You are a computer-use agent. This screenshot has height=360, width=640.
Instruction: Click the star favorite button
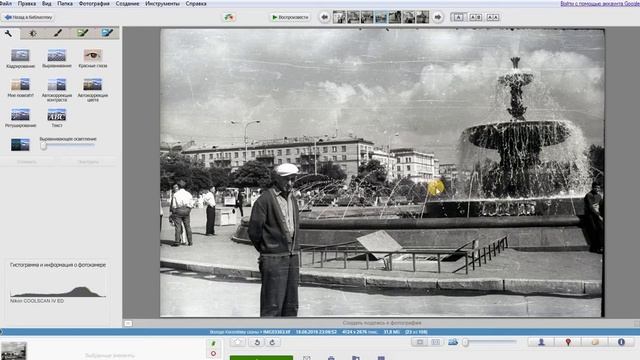tap(238, 342)
